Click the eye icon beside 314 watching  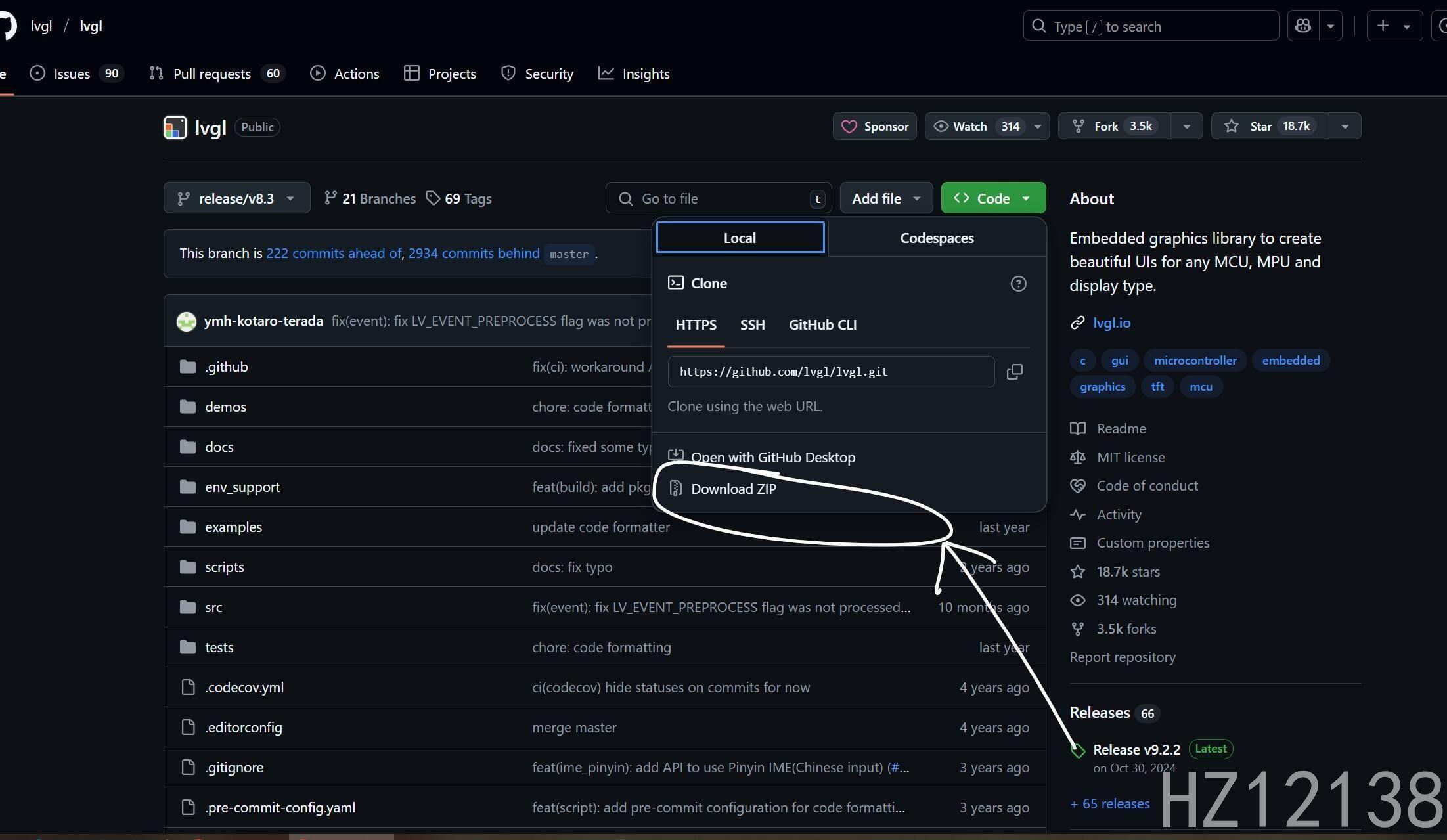pos(1078,600)
